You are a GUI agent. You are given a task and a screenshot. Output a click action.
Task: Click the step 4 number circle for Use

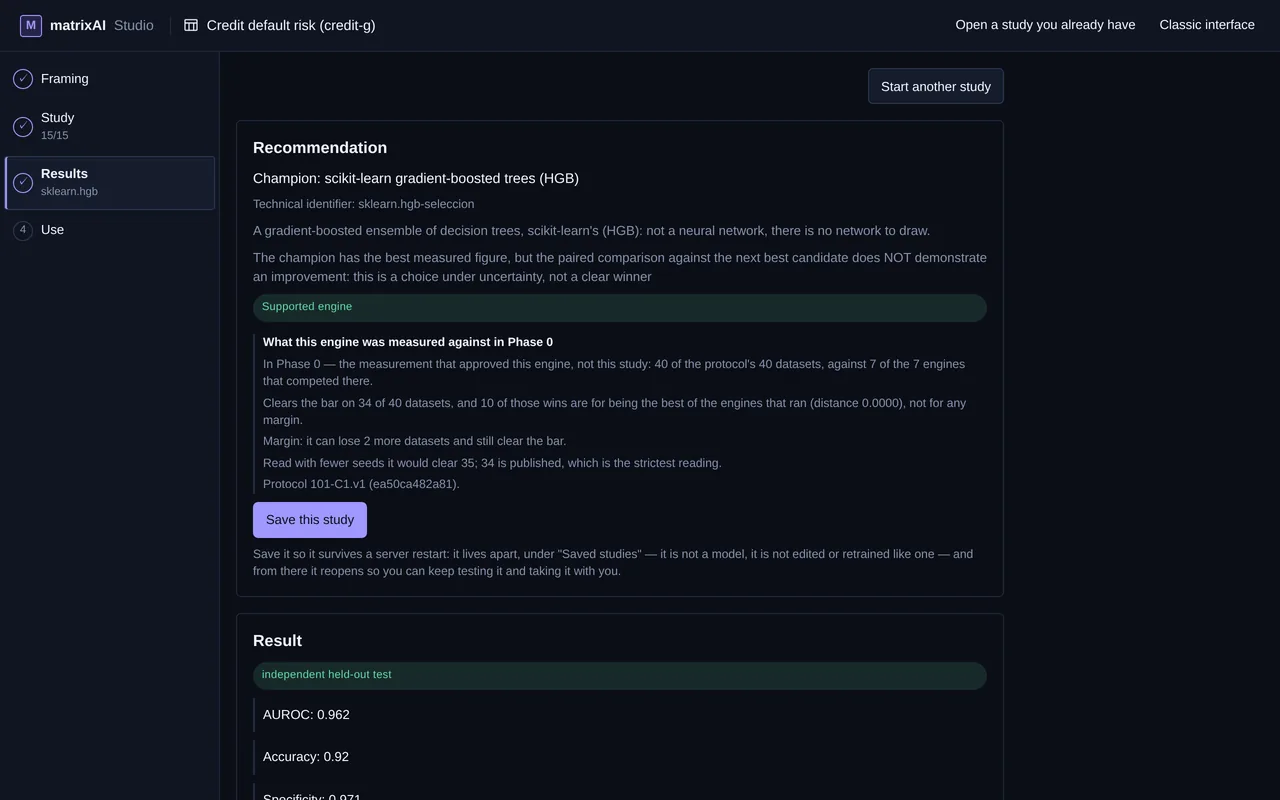pyautogui.click(x=23, y=230)
